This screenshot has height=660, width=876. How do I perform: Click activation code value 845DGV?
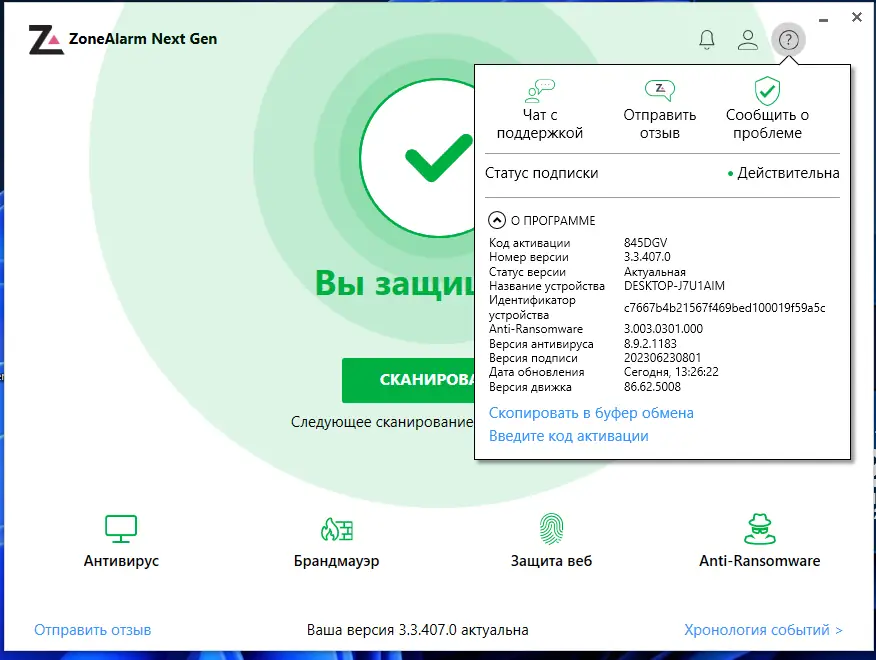tap(645, 243)
